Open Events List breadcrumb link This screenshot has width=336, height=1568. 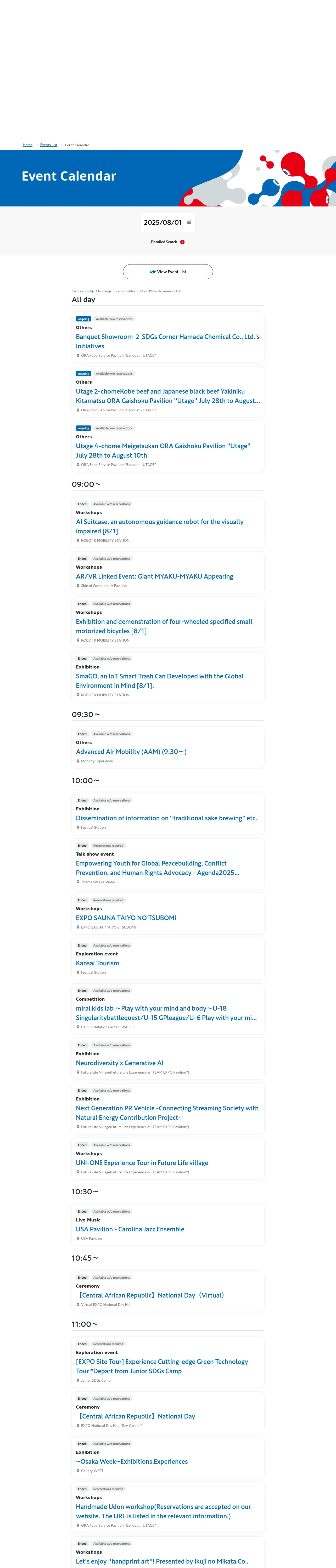49,145
